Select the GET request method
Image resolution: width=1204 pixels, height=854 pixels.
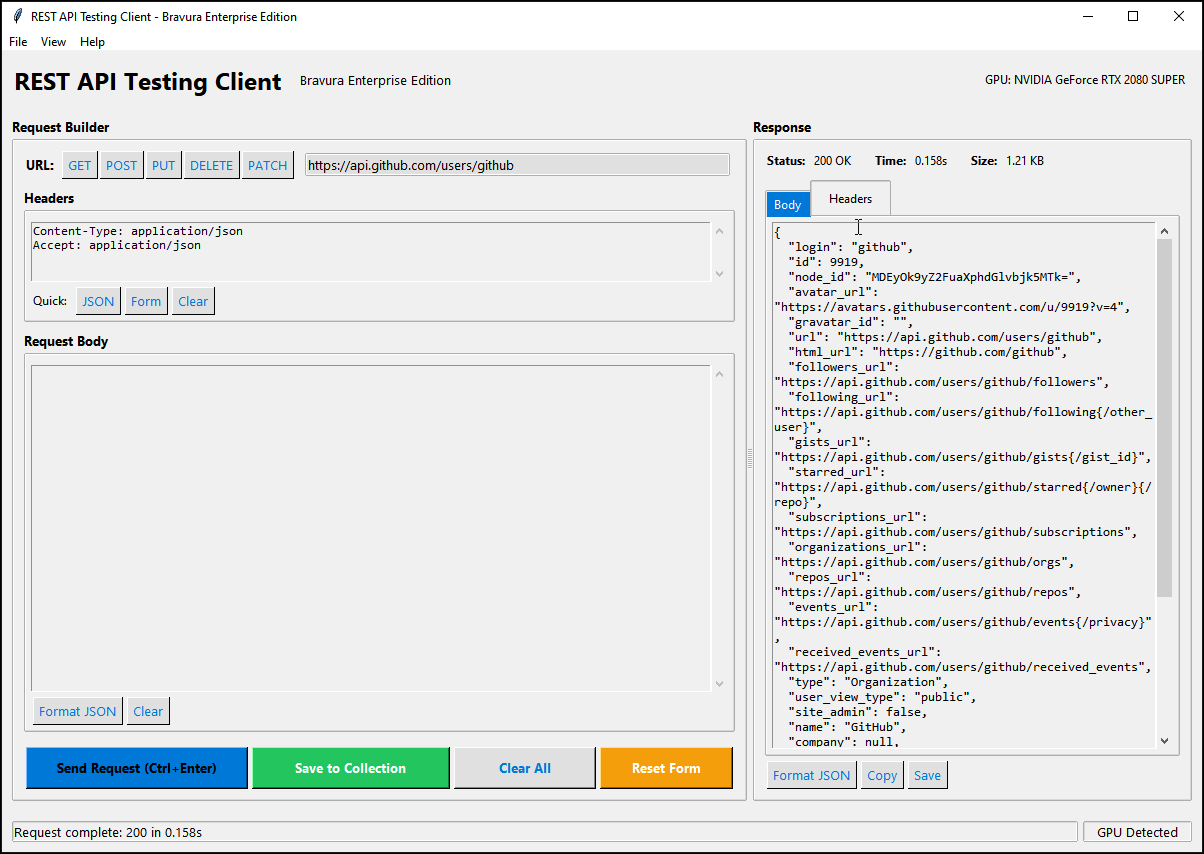tap(79, 165)
